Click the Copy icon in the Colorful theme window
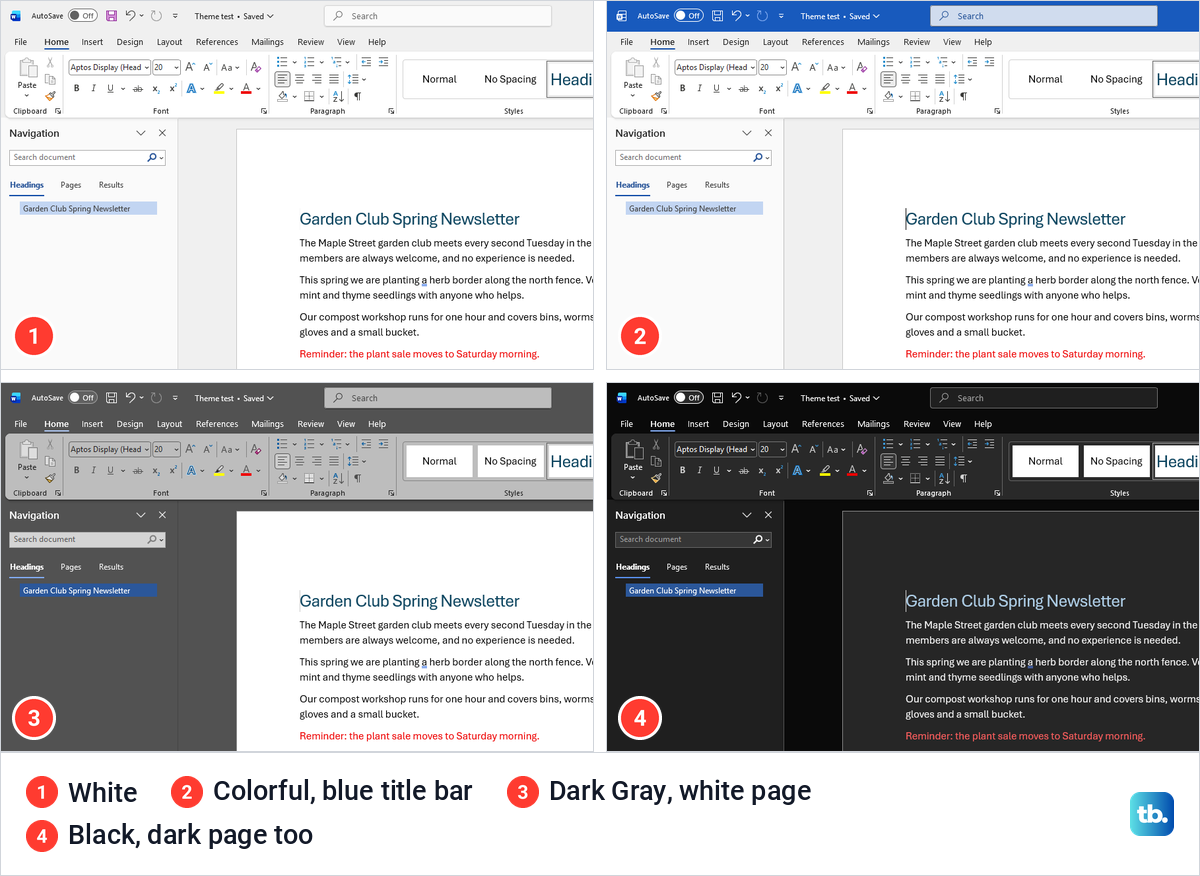This screenshot has height=876, width=1200. pos(656,79)
